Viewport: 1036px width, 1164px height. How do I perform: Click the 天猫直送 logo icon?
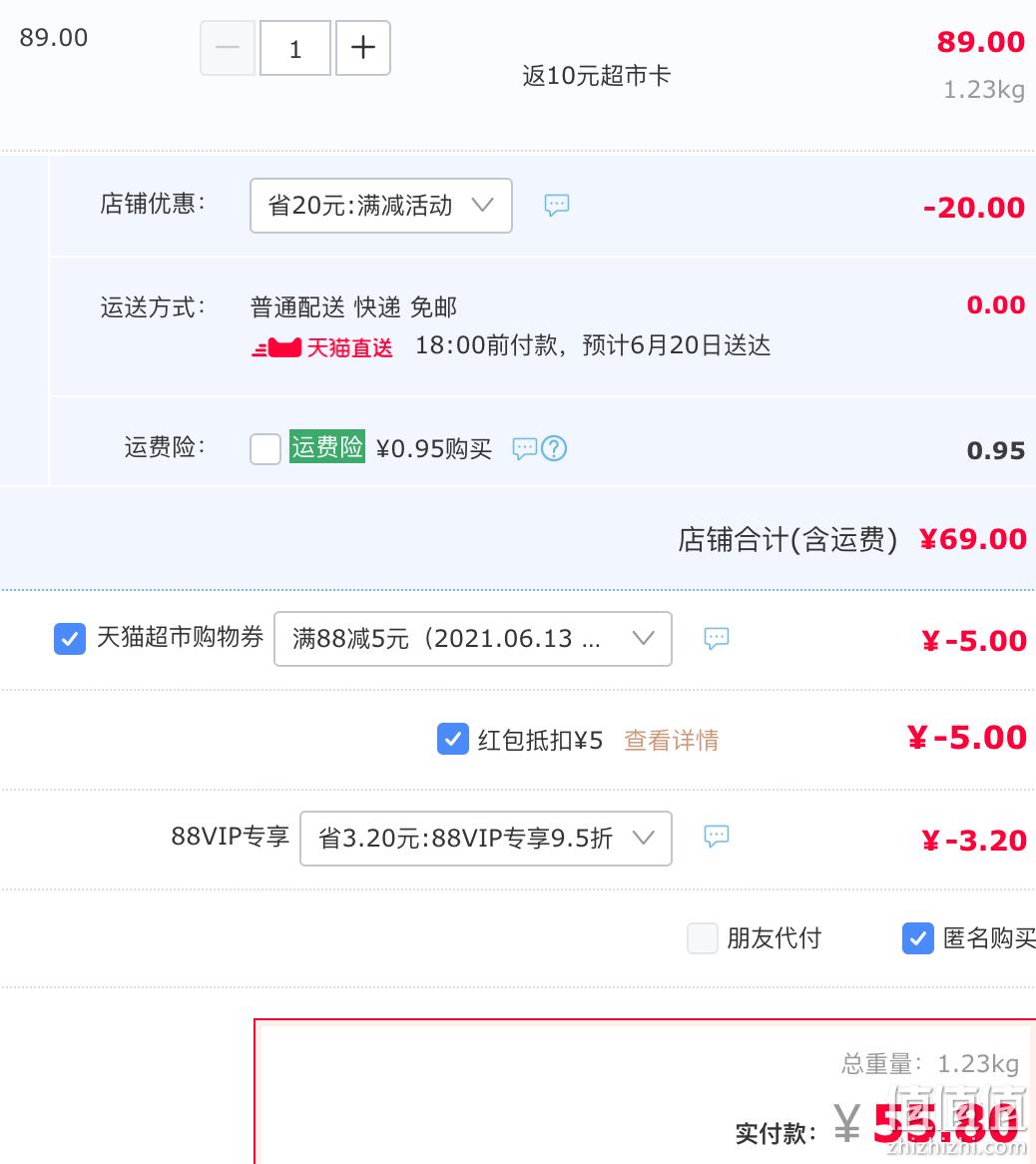[x=276, y=347]
